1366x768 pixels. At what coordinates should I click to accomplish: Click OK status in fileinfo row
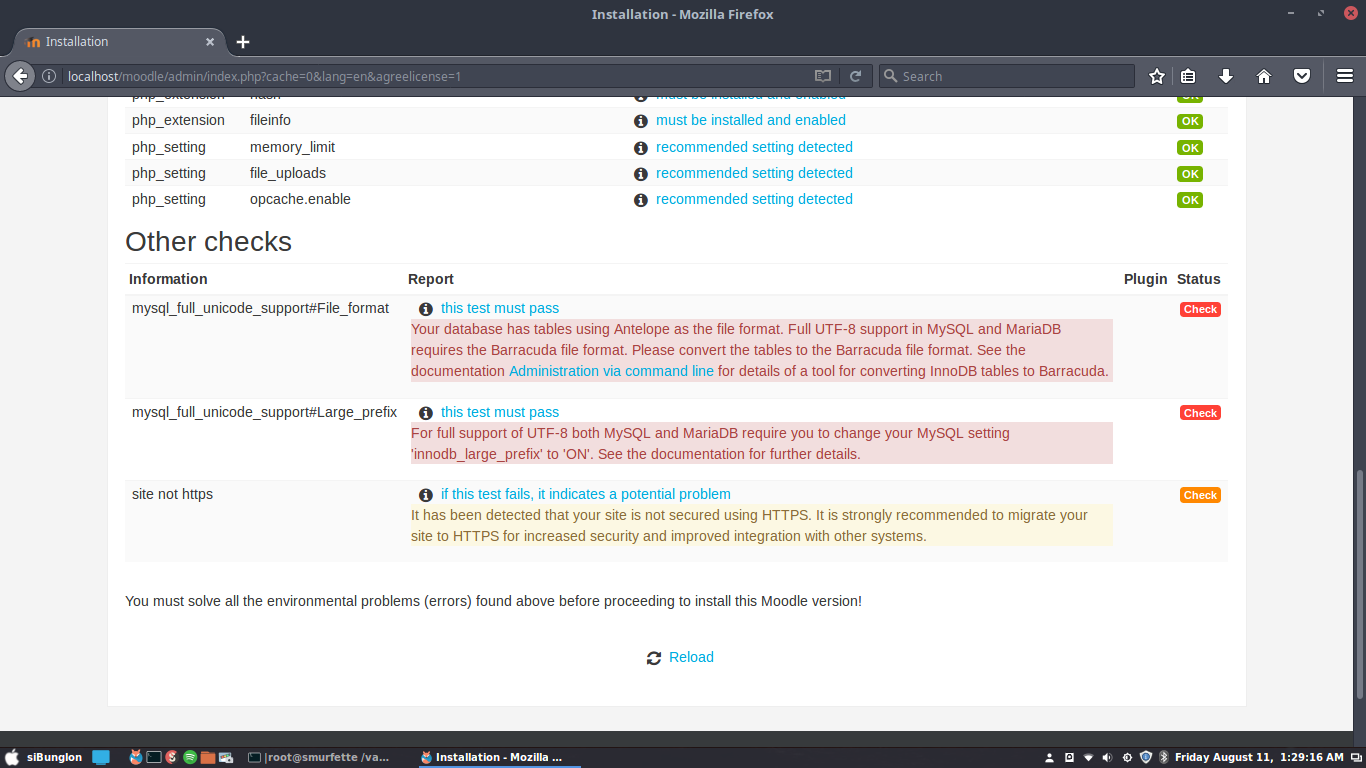(1189, 121)
